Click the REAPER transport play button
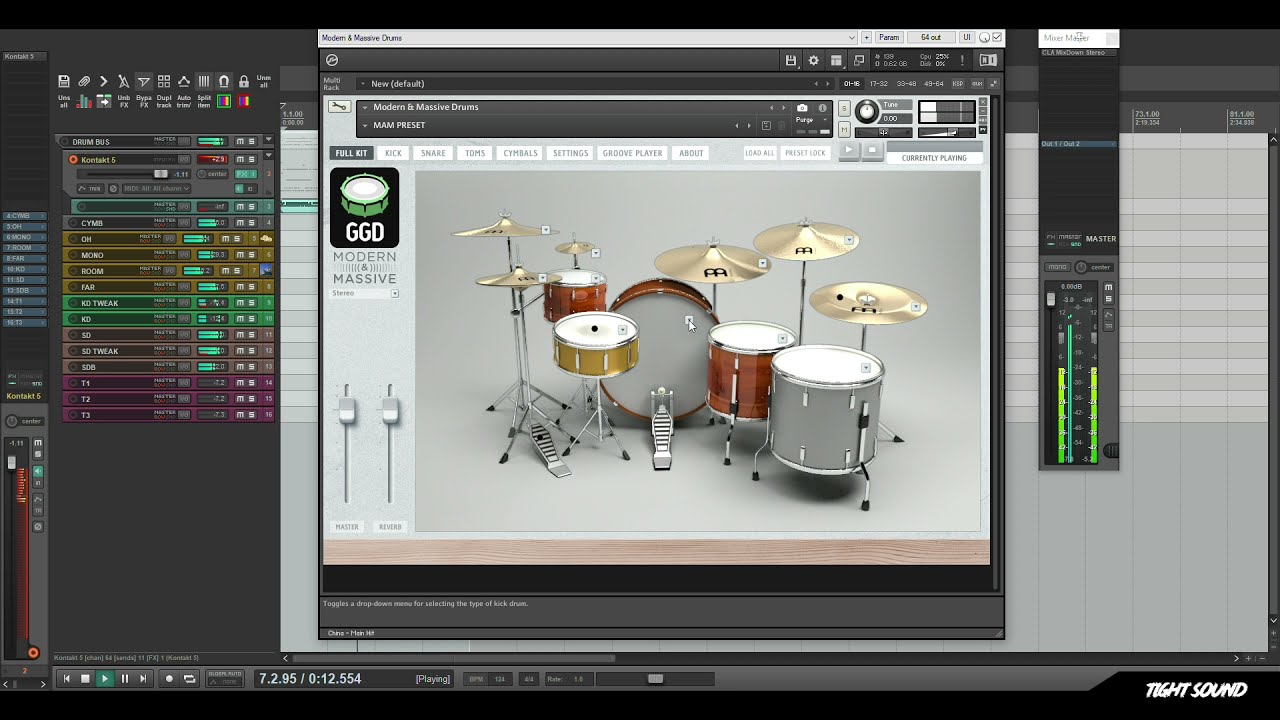This screenshot has height=720, width=1280. click(x=104, y=678)
